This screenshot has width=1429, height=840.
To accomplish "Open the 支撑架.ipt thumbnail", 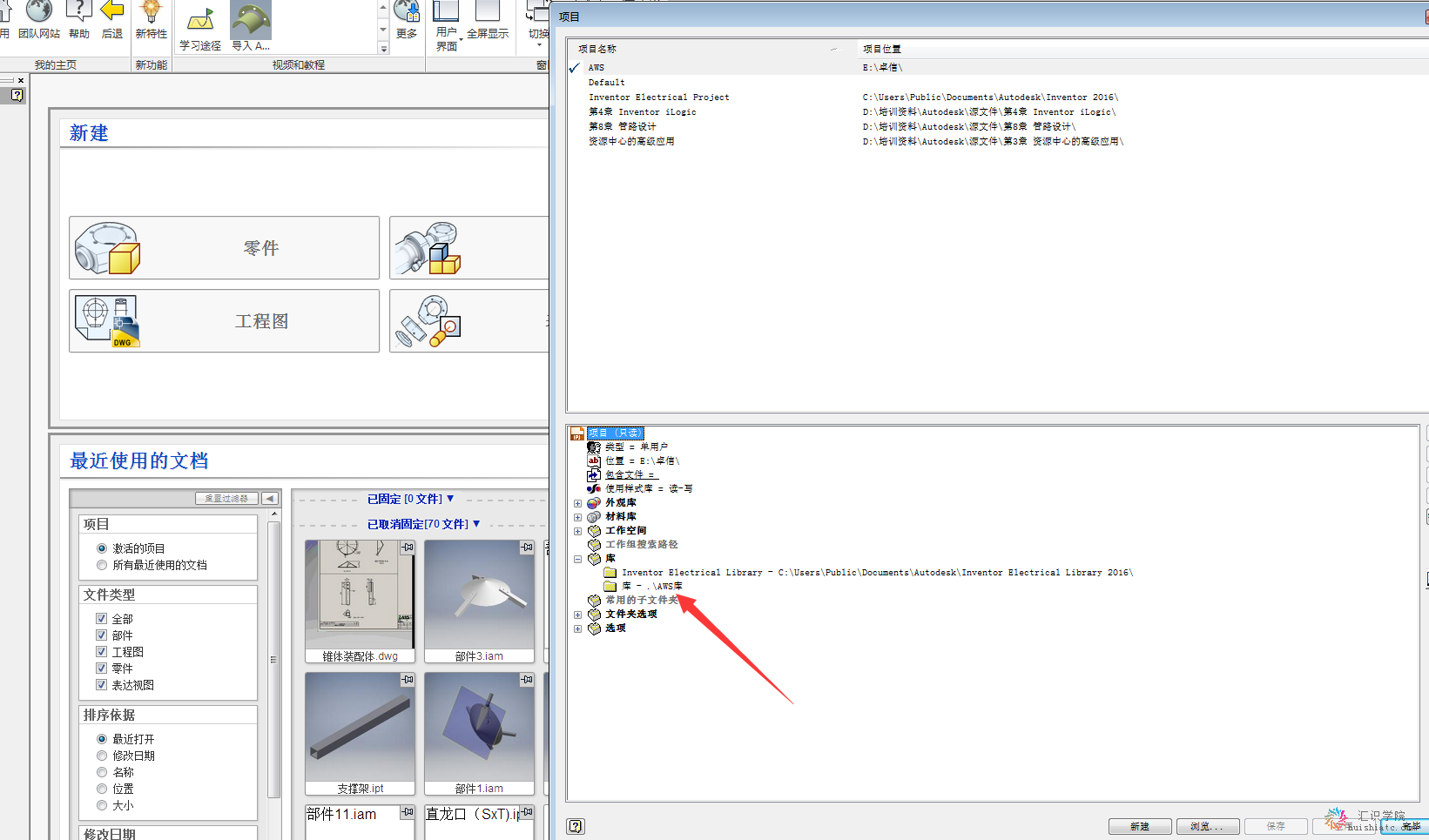I will (x=360, y=733).
